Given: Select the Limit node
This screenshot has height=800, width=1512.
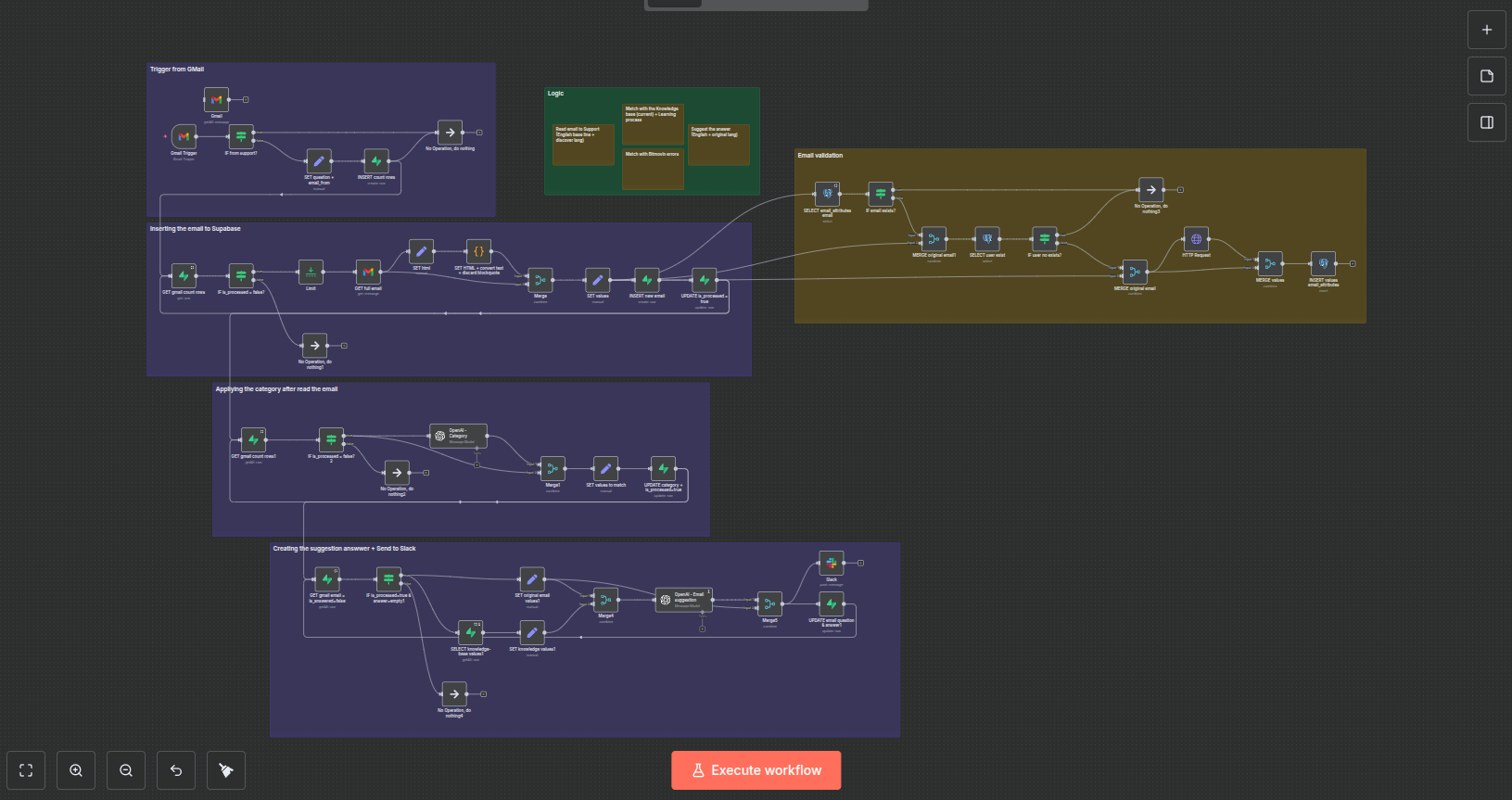Looking at the screenshot, I should [x=311, y=273].
